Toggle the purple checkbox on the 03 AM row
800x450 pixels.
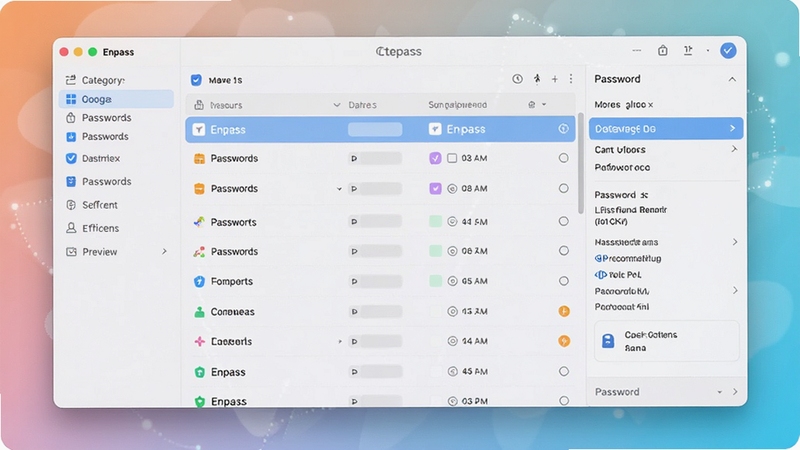click(435, 158)
